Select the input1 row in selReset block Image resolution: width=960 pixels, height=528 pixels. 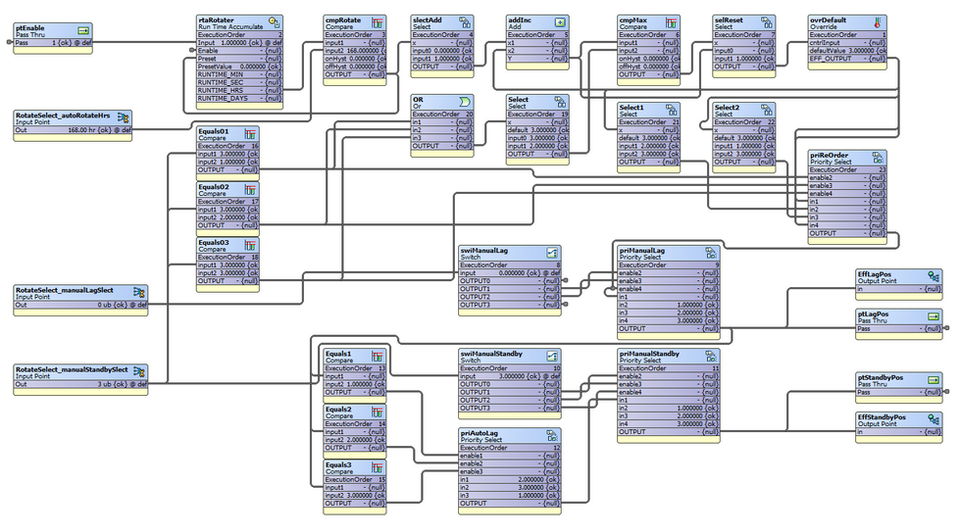tap(744, 58)
